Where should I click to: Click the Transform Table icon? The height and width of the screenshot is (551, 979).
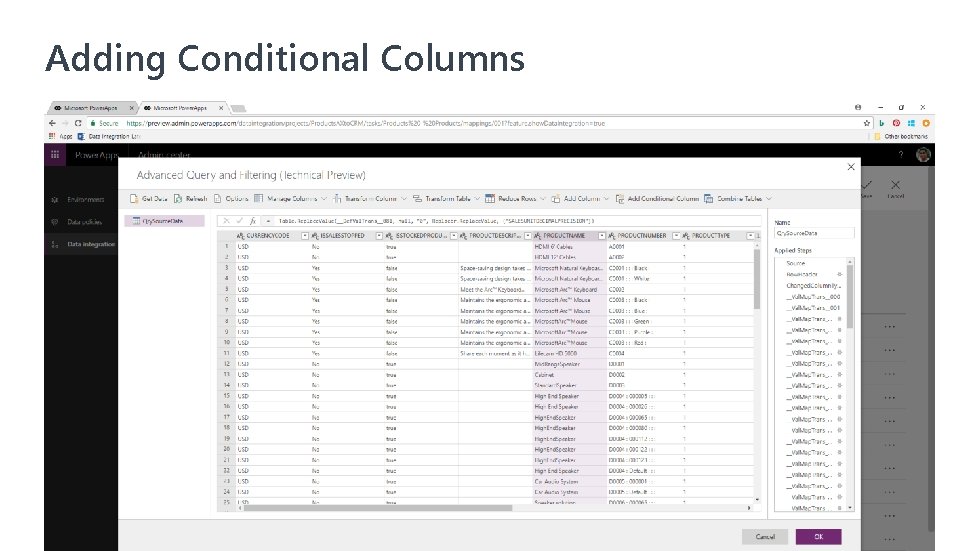click(417, 198)
